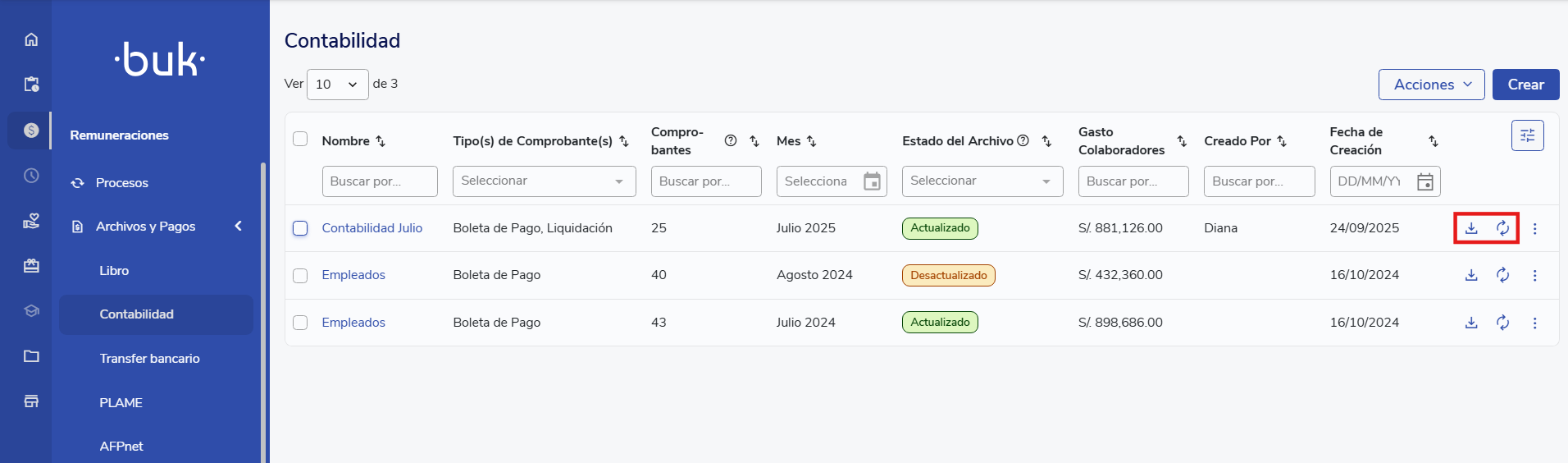This screenshot has width=1568, height=463.
Task: Toggle the select all rows checkbox
Action: click(300, 139)
